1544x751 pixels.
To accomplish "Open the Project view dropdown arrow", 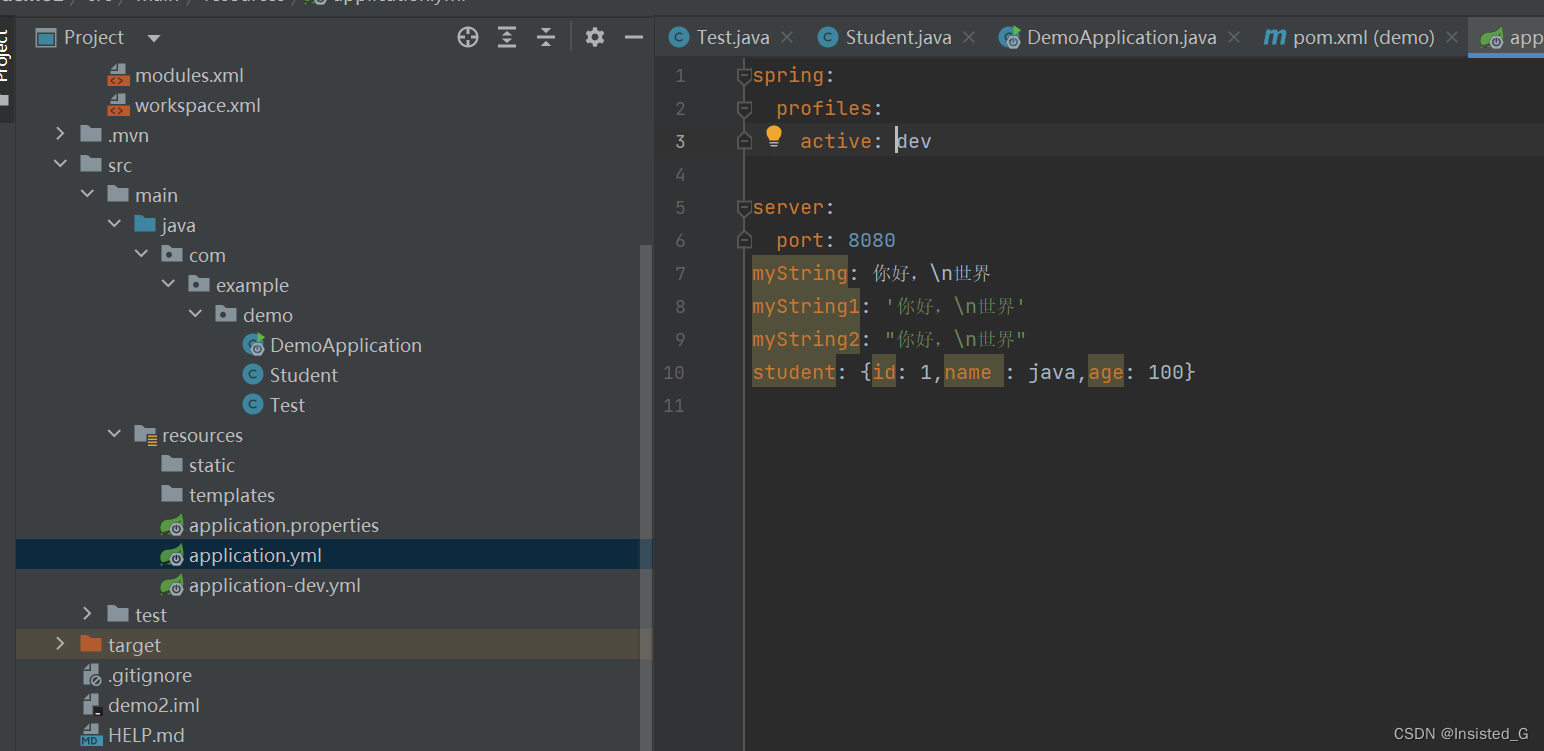I will coord(154,38).
